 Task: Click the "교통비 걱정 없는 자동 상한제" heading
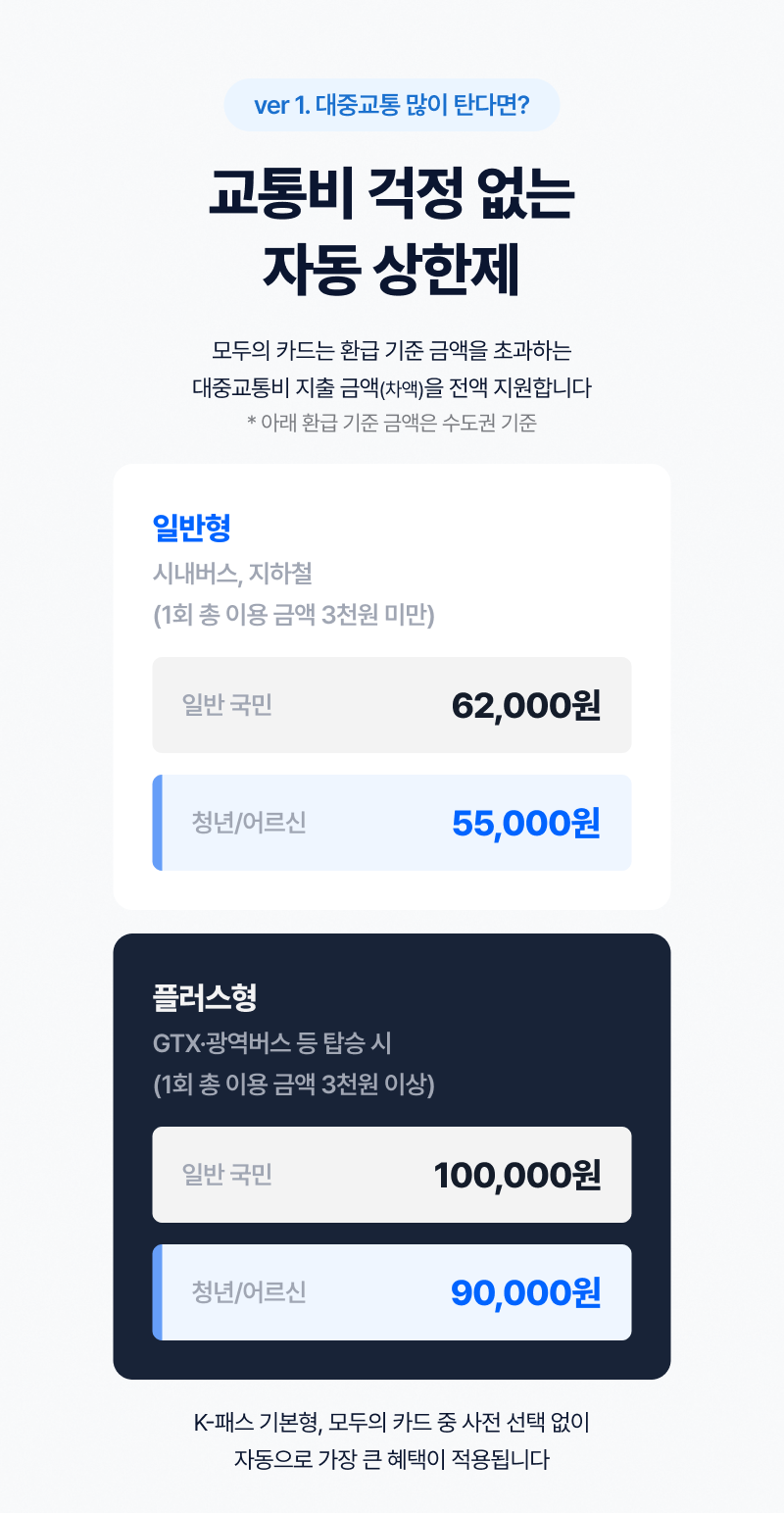[391, 231]
